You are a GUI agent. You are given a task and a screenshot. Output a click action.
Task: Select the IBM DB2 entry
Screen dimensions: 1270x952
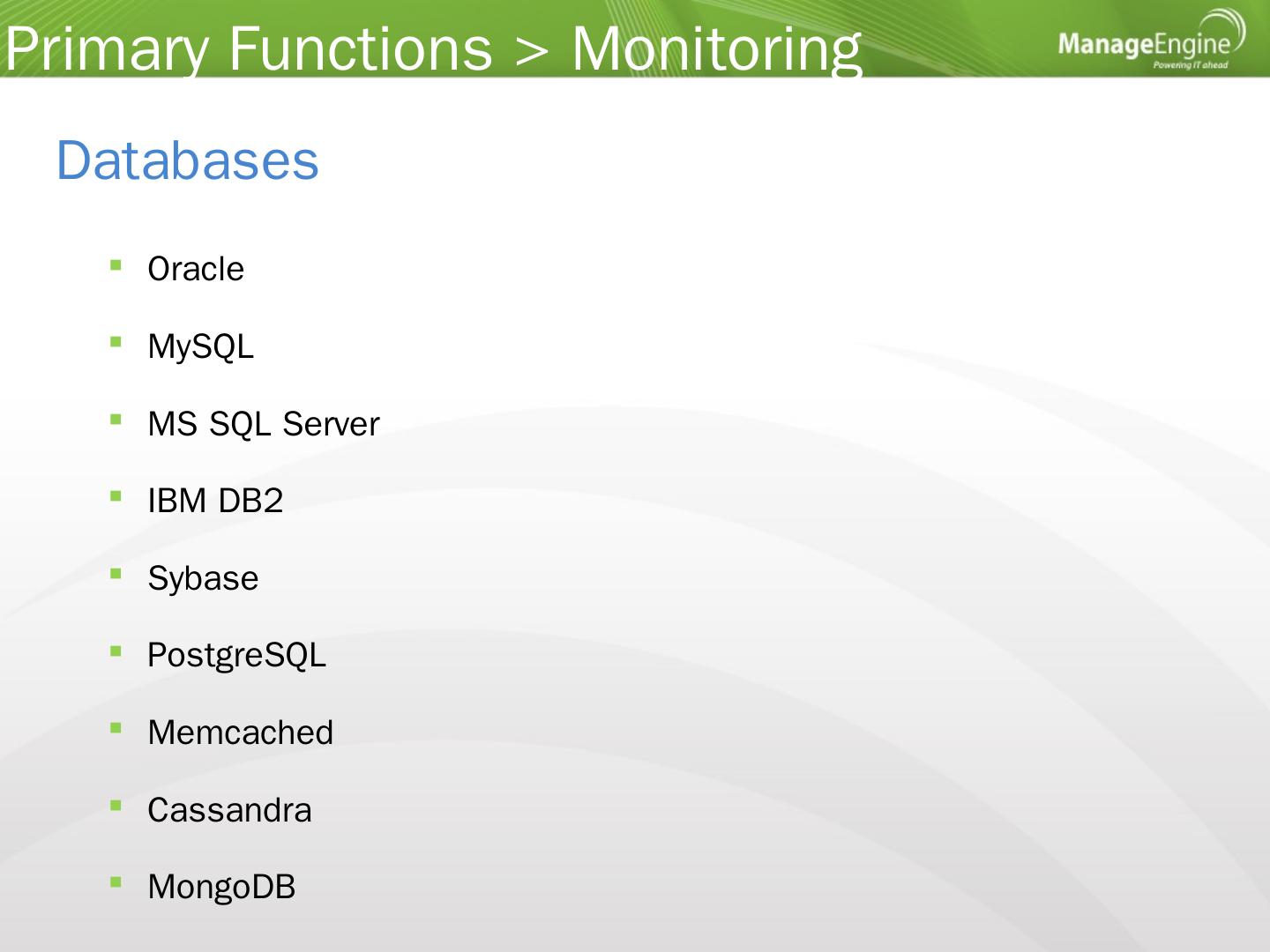point(215,501)
